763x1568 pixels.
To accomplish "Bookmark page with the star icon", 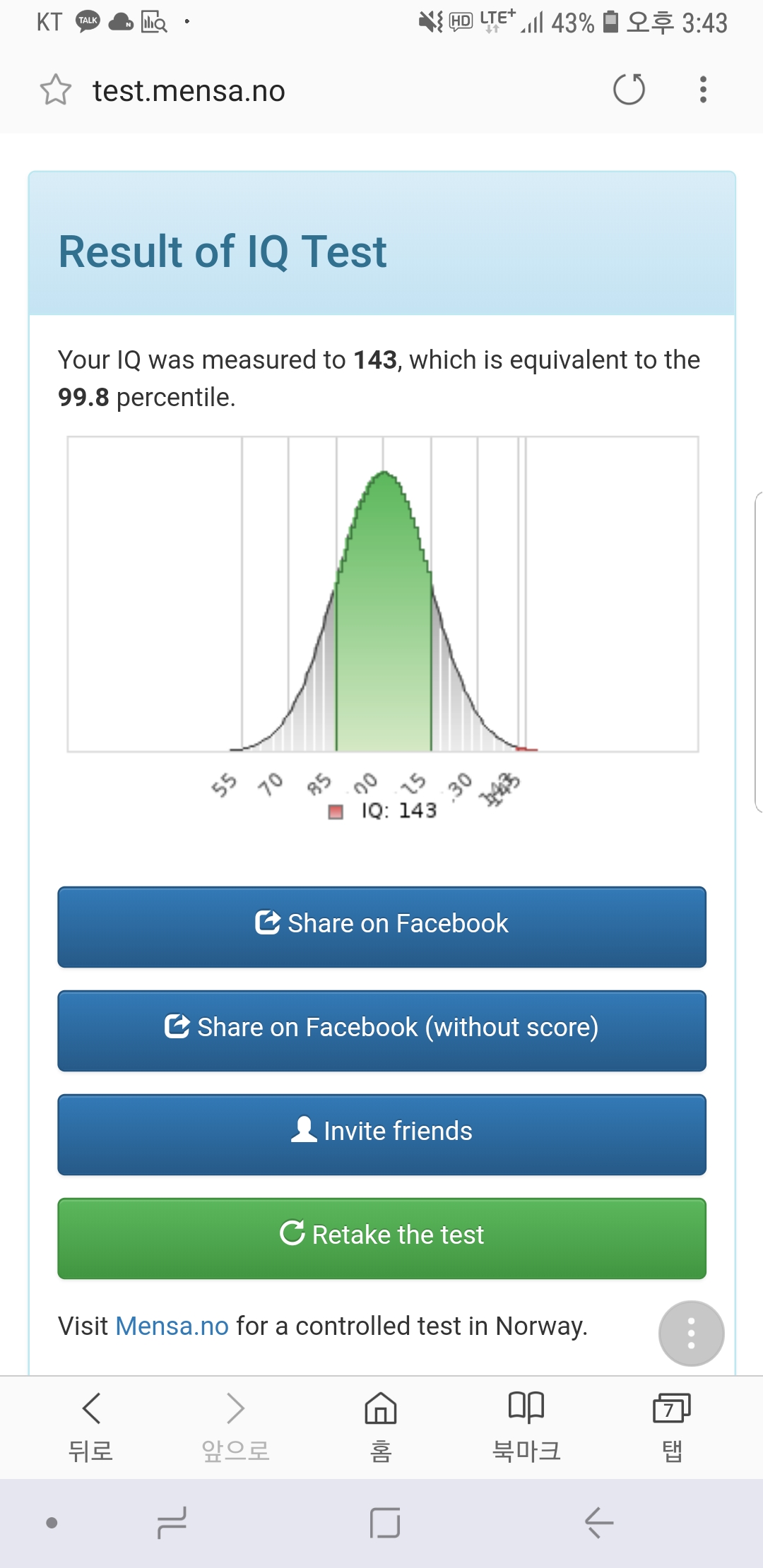I will (x=56, y=90).
